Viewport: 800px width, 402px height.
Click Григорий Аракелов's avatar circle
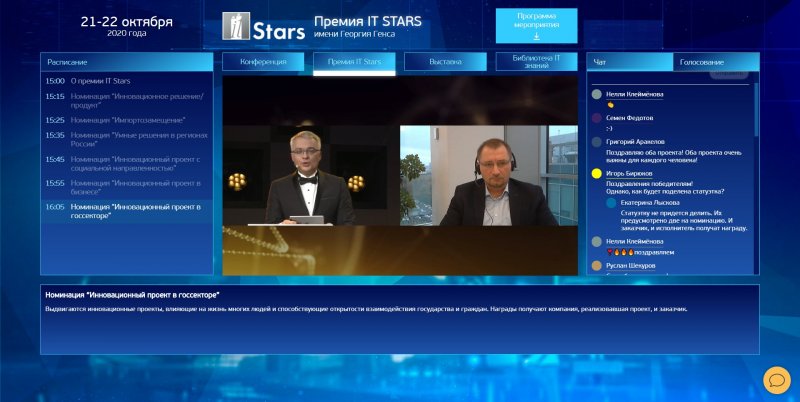[x=596, y=142]
